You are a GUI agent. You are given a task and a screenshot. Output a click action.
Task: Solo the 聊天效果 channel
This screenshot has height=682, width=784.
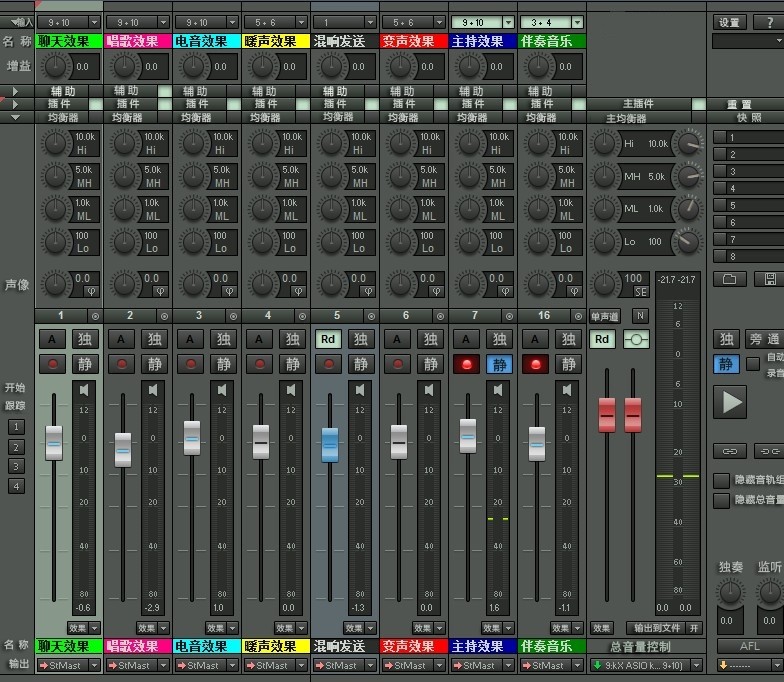point(84,340)
